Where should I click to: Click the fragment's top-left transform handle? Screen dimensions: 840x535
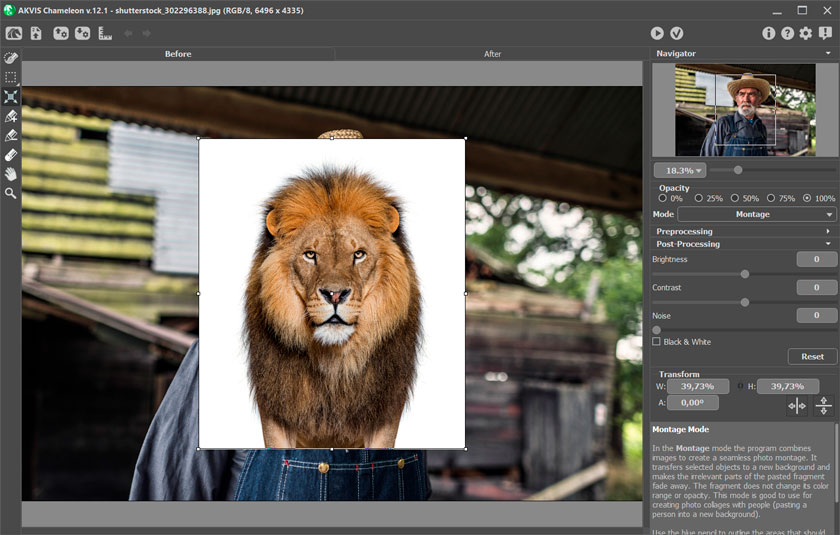click(199, 138)
